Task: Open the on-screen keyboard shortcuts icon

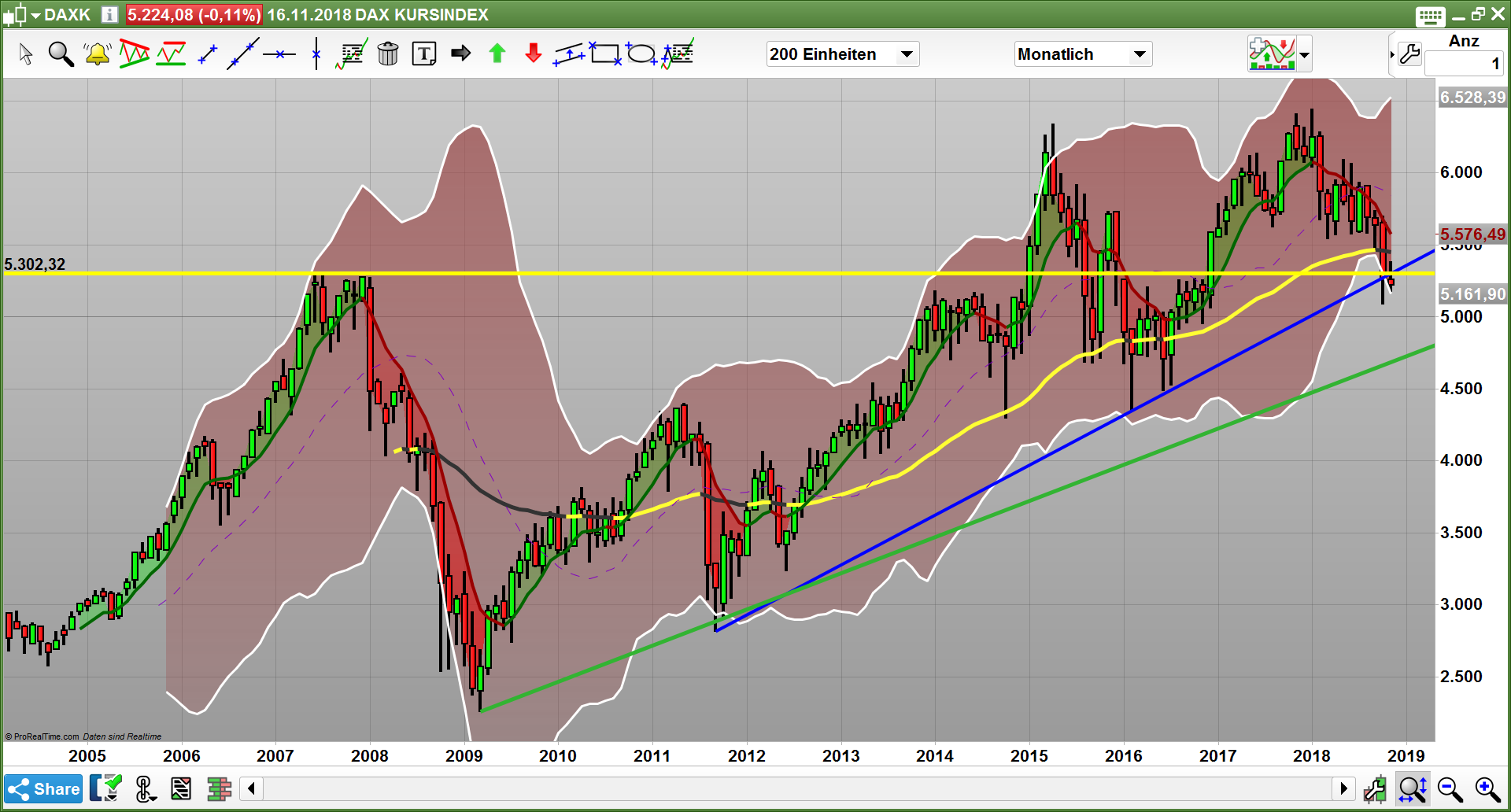Action: click(x=1430, y=16)
